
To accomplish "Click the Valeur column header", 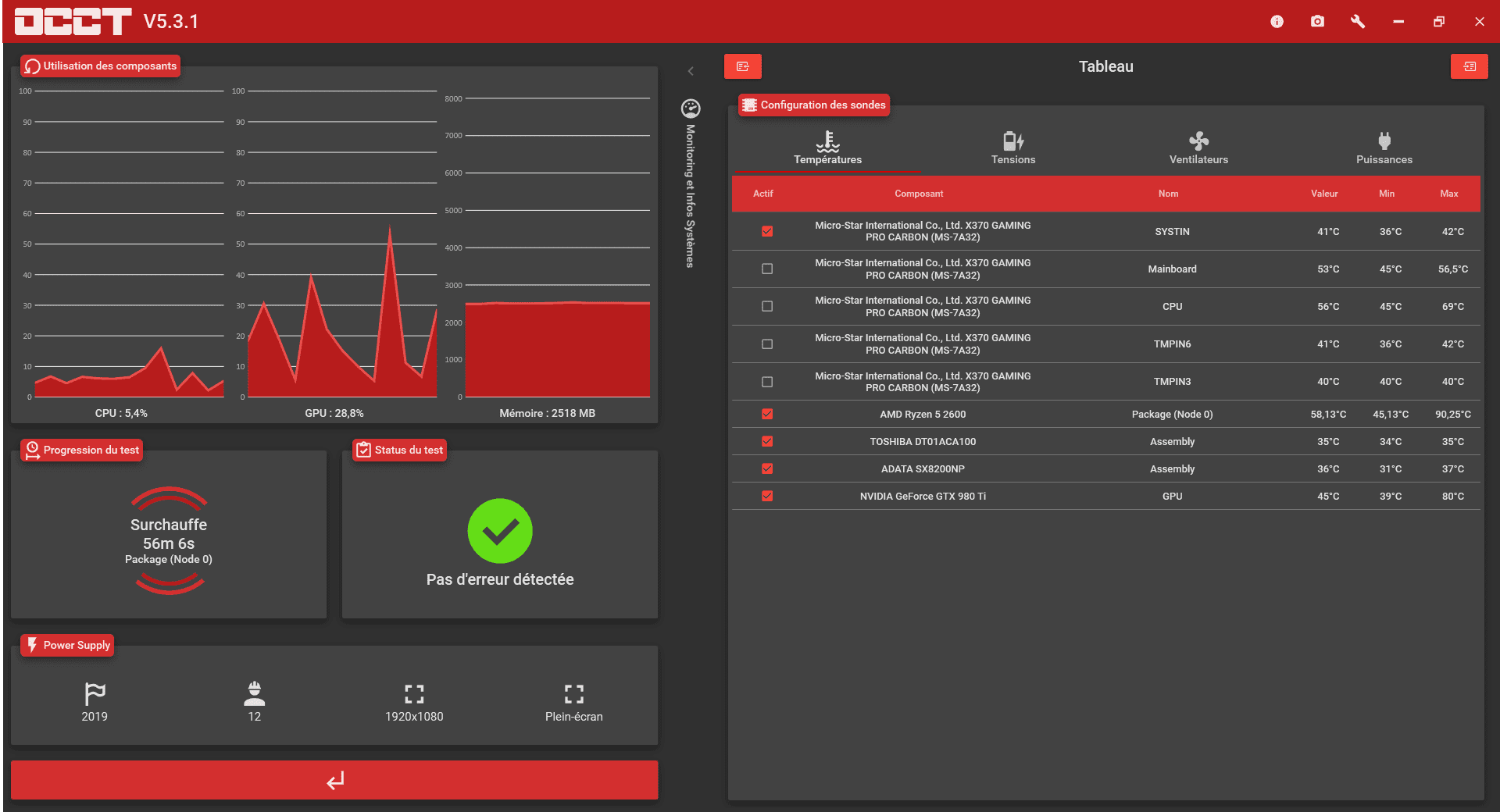I will 1324,194.
